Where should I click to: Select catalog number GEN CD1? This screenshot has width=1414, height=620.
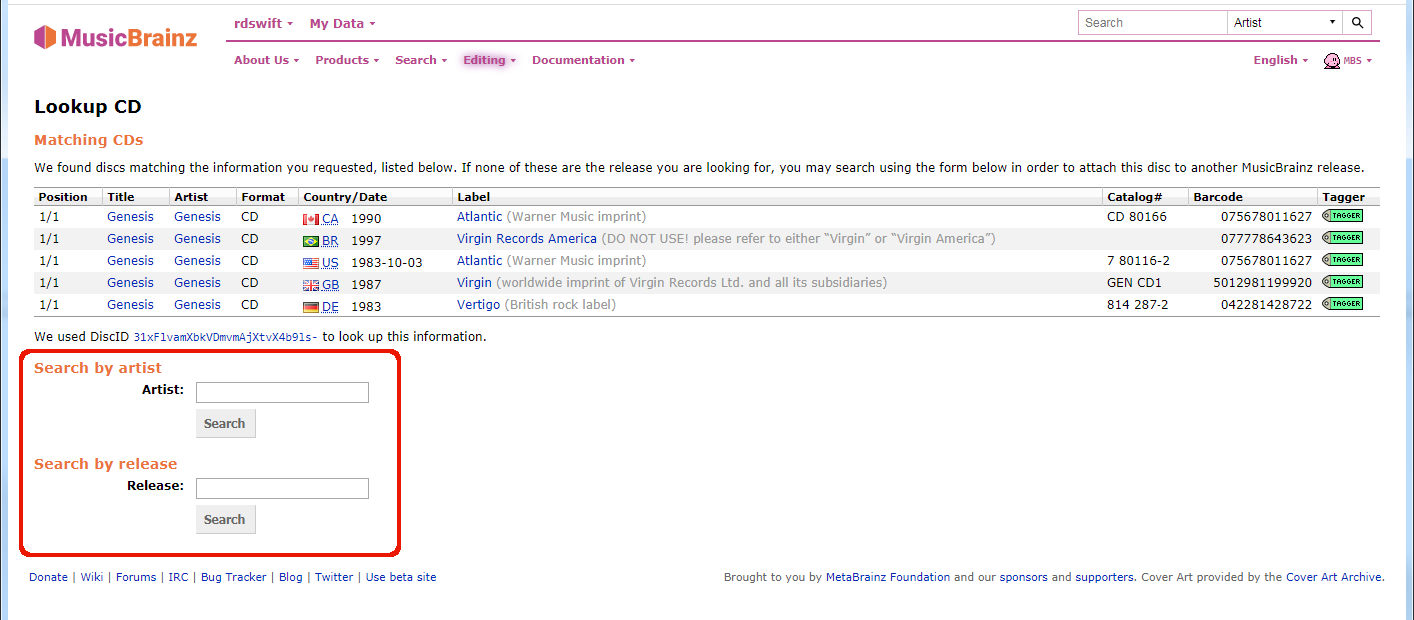point(1134,282)
